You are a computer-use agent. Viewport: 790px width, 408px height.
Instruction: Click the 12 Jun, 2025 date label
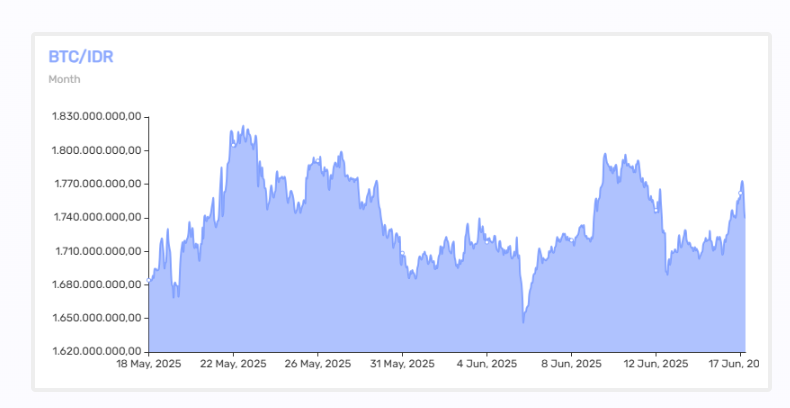click(x=655, y=363)
